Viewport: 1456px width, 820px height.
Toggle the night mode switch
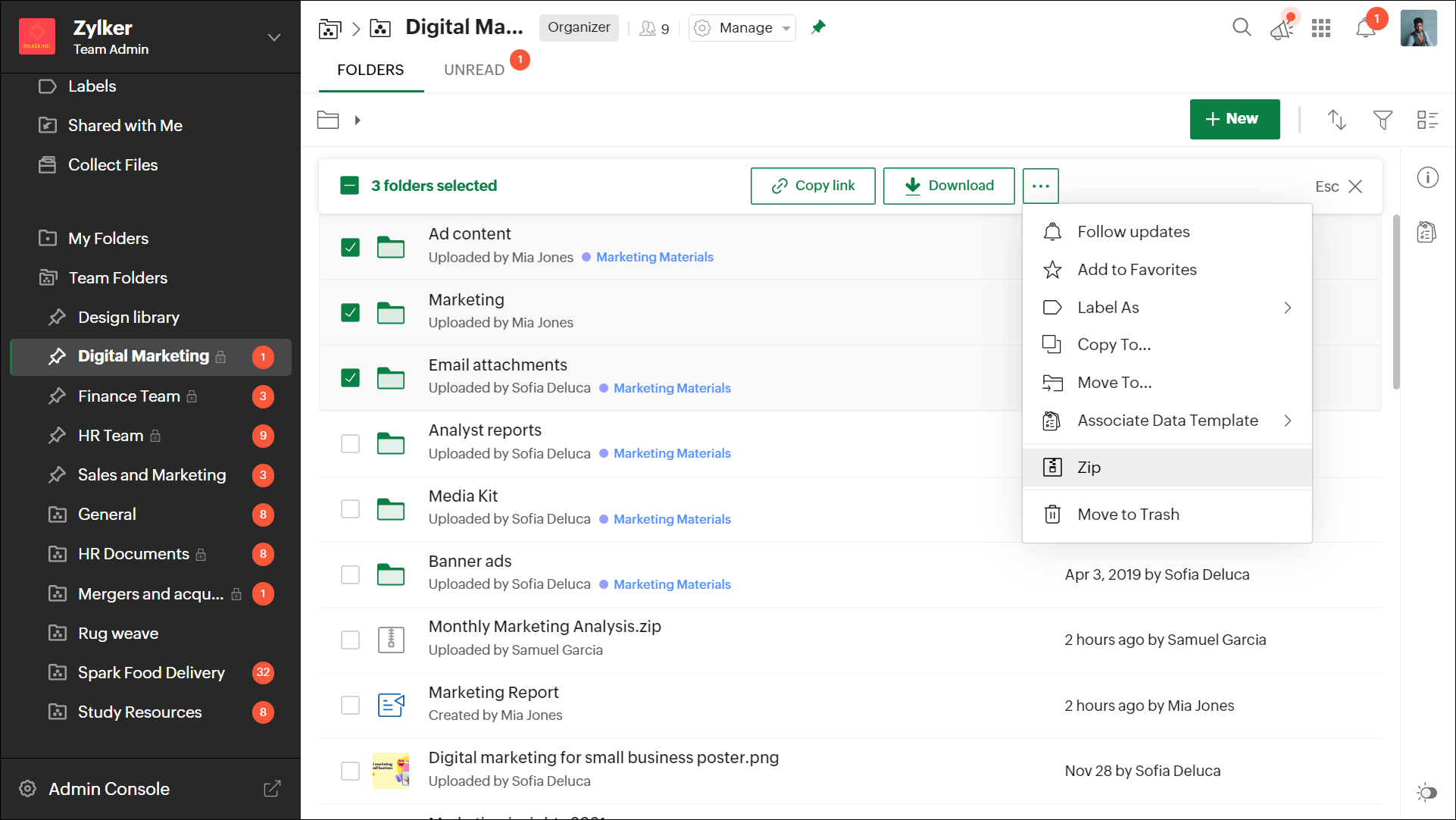1427,793
